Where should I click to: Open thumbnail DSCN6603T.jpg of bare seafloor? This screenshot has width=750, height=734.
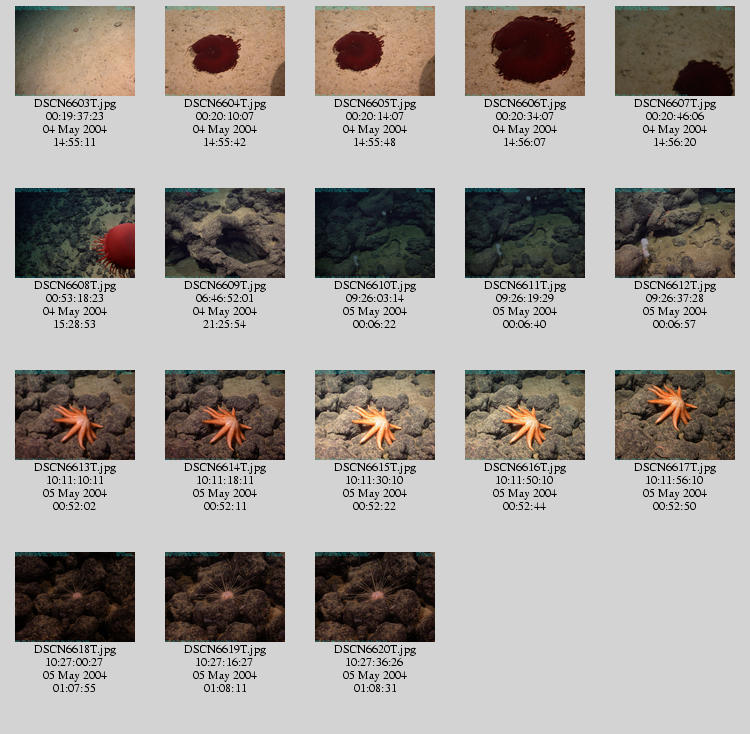(75, 51)
